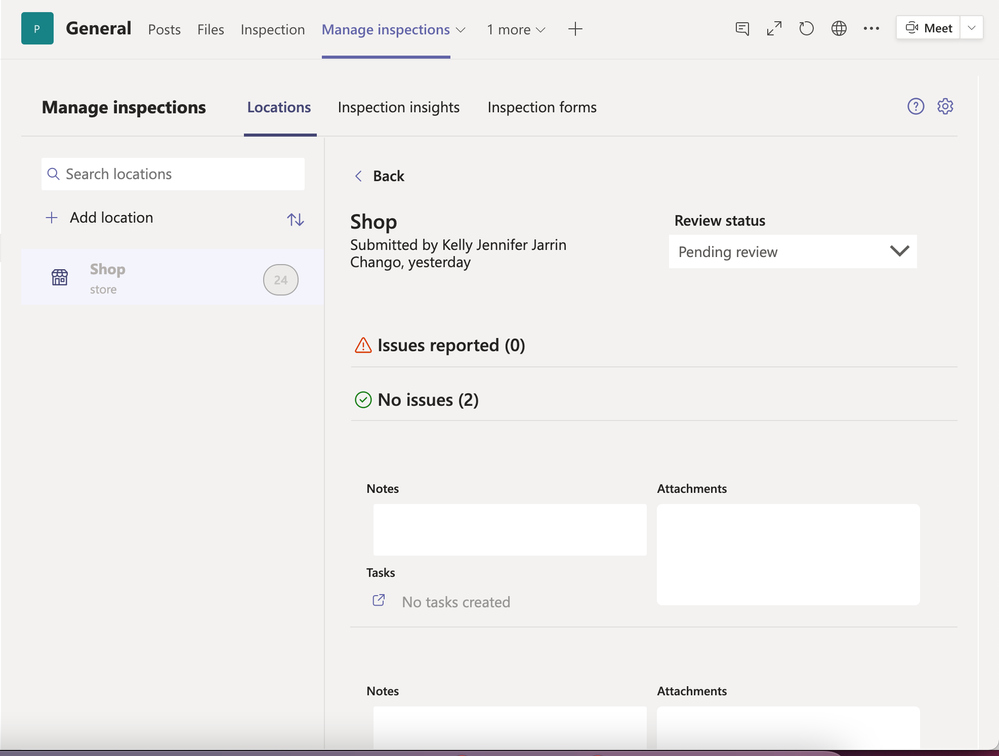
Task: Open the Review status Pending review dropdown
Action: (x=793, y=252)
